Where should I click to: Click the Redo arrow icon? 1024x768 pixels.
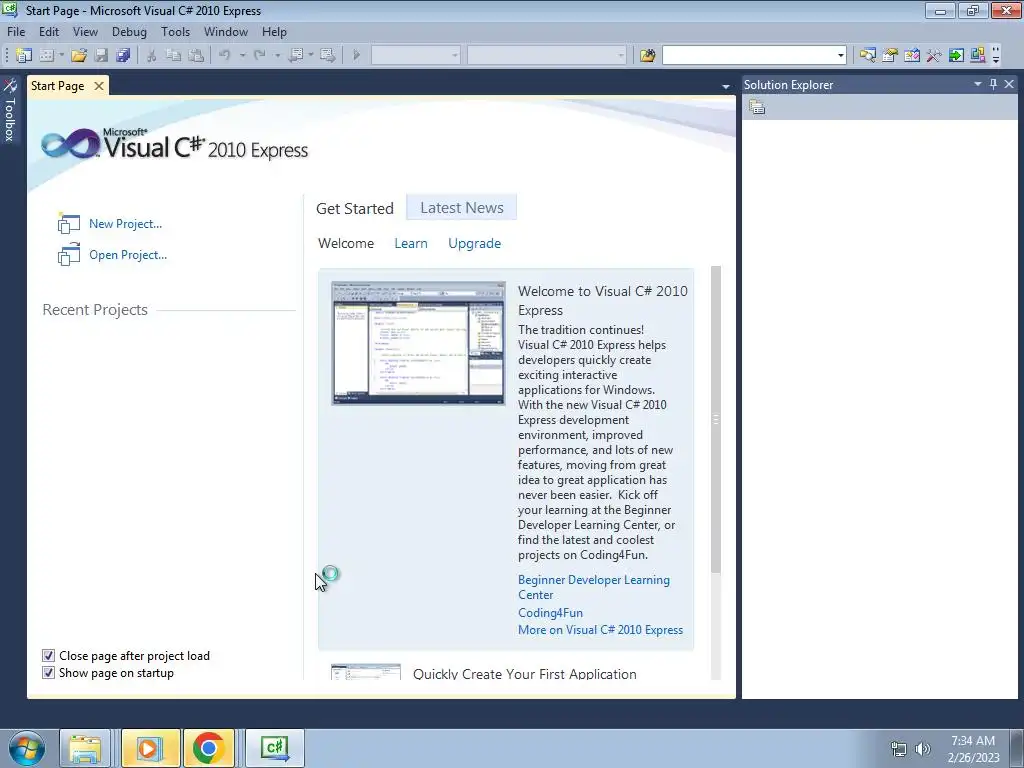260,56
